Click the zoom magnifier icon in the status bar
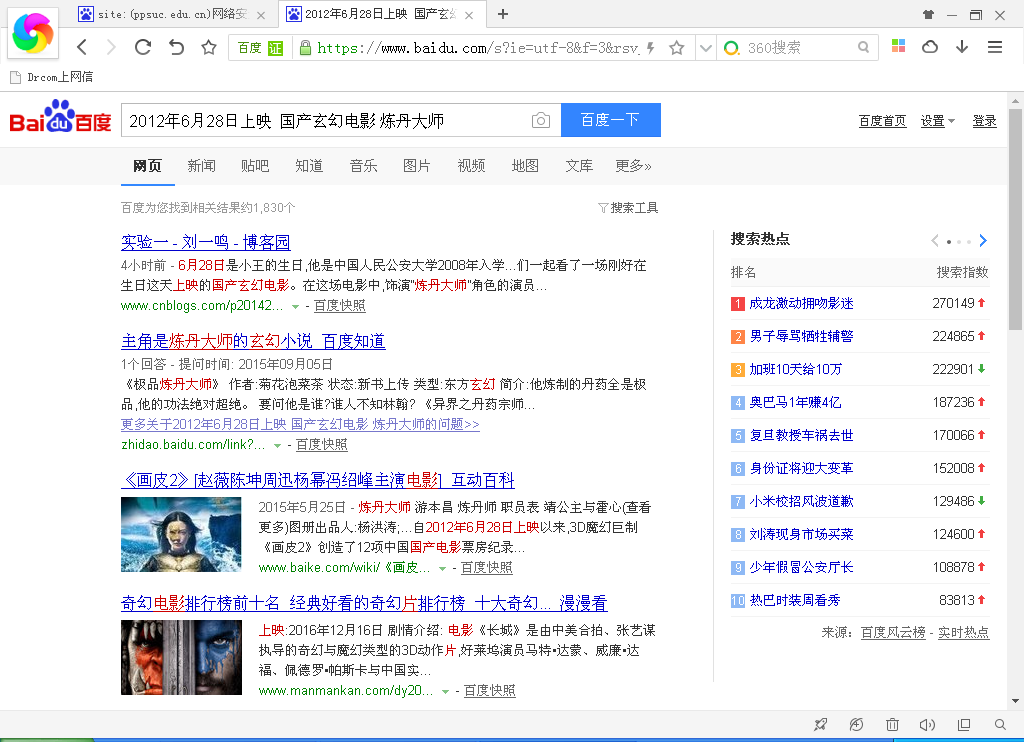The width and height of the screenshot is (1024, 742). pos(1000,724)
